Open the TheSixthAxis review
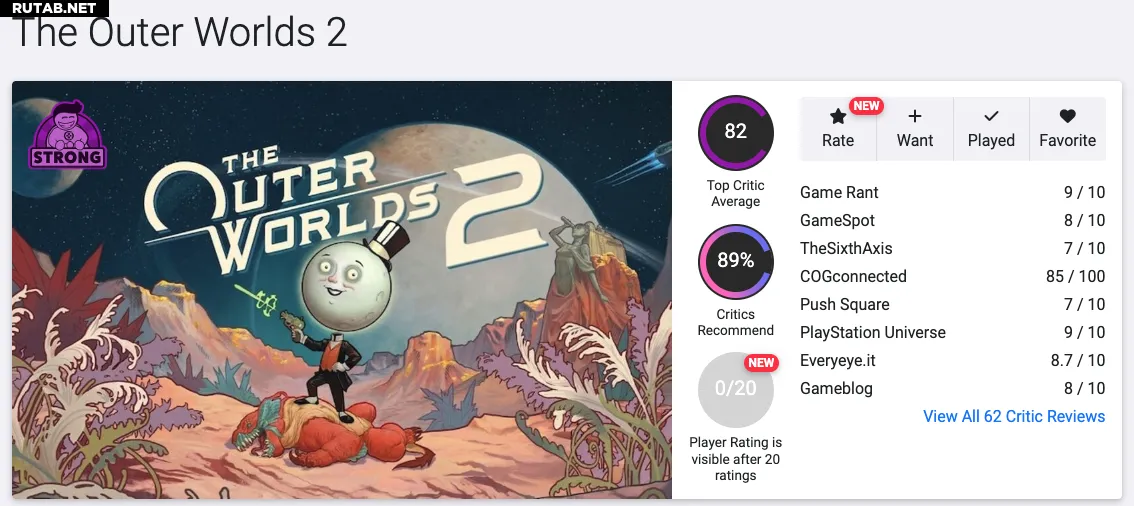 [x=846, y=248]
